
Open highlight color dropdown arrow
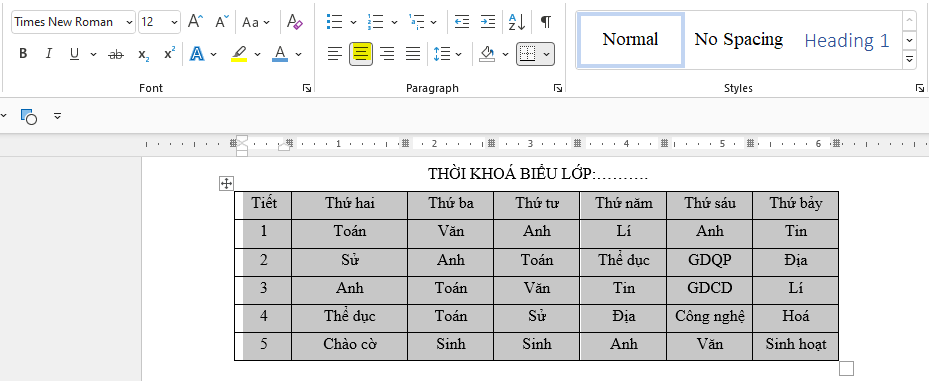(257, 55)
